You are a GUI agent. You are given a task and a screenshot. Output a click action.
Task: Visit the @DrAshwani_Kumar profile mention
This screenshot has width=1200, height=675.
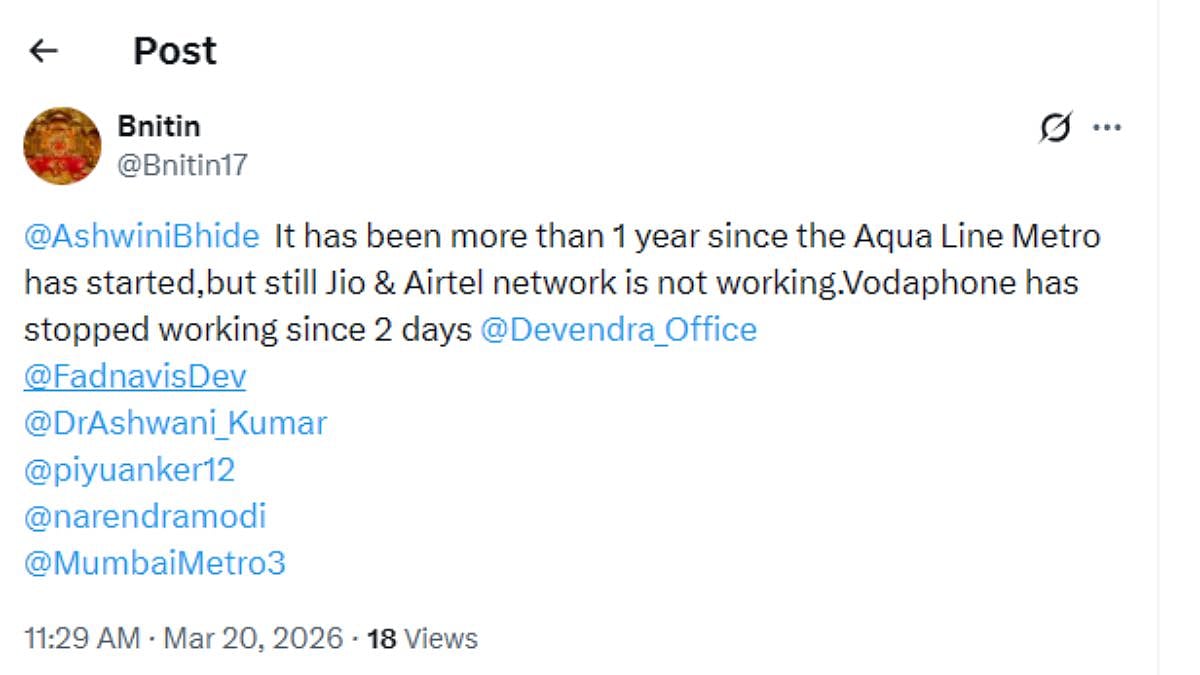(x=175, y=423)
